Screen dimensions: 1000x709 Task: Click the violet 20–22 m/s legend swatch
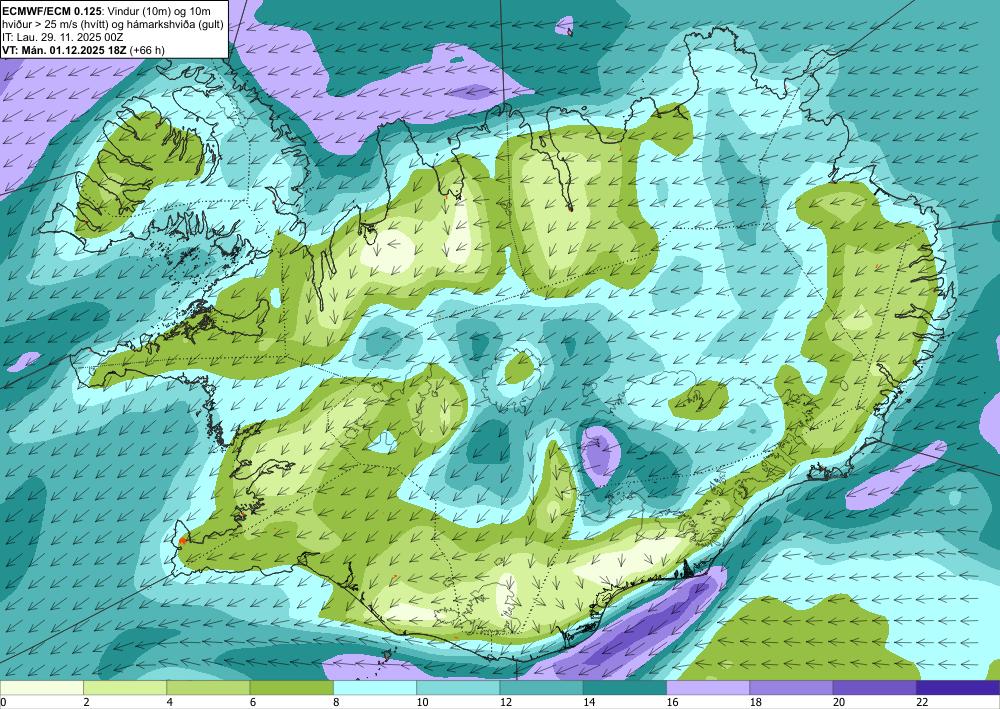pyautogui.click(x=875, y=688)
